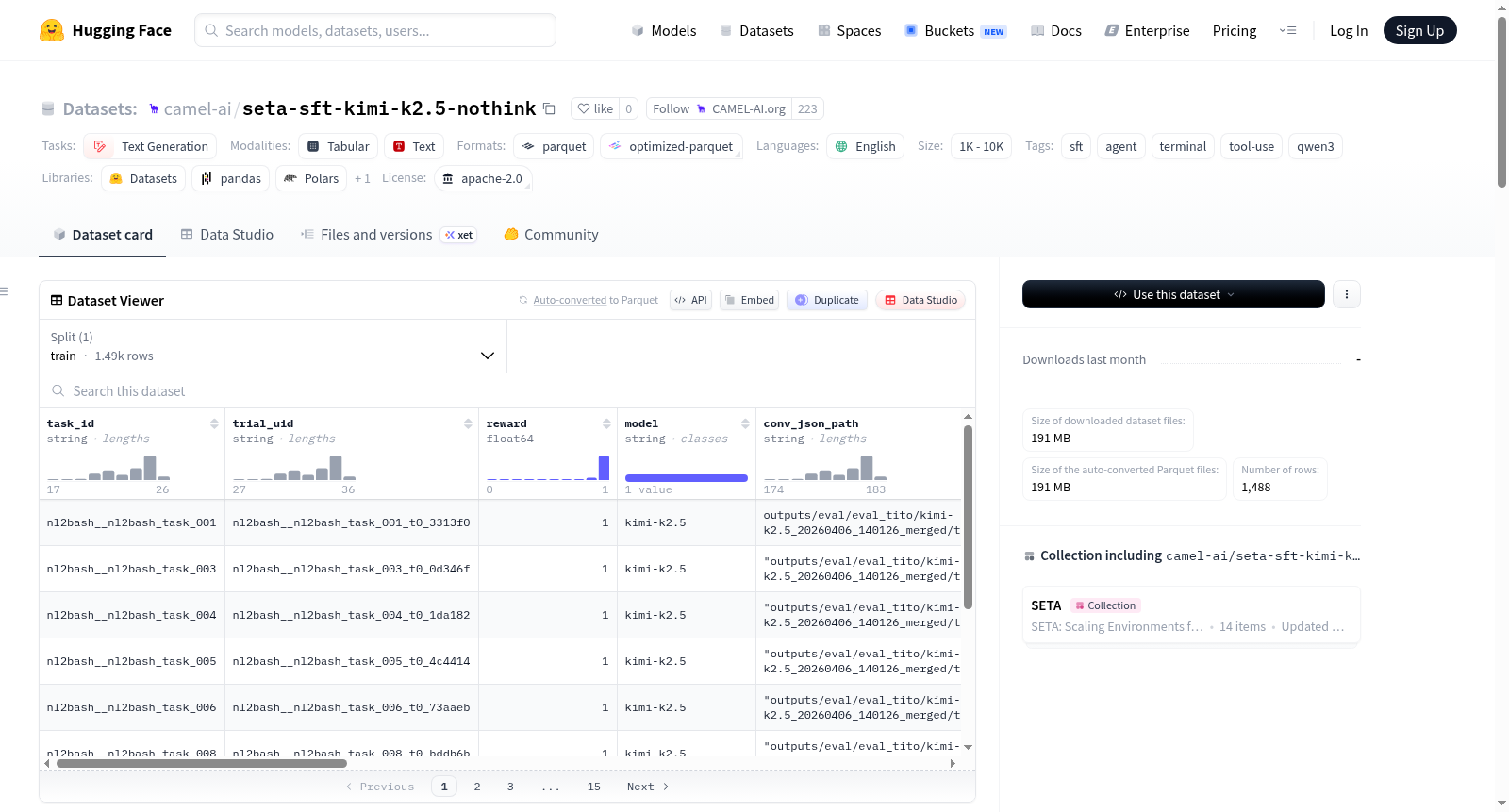This screenshot has height=812, width=1509.
Task: Switch to the Dataset card tab
Action: pos(102,234)
